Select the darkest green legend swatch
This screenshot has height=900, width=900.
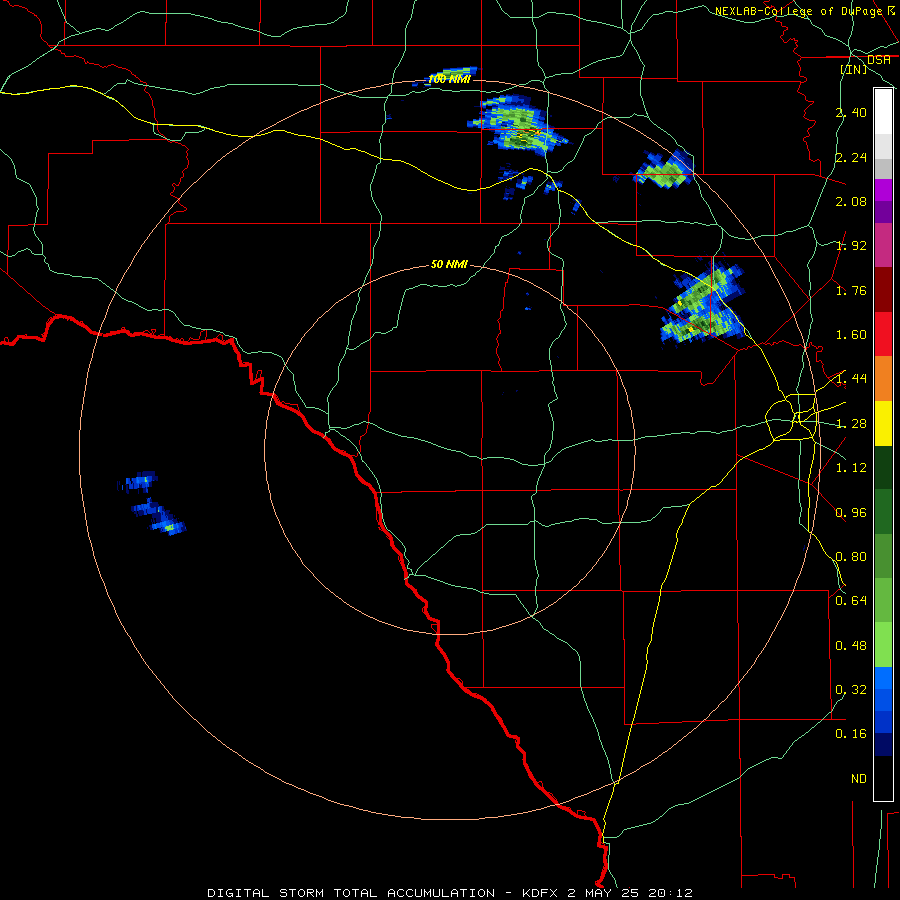click(883, 467)
